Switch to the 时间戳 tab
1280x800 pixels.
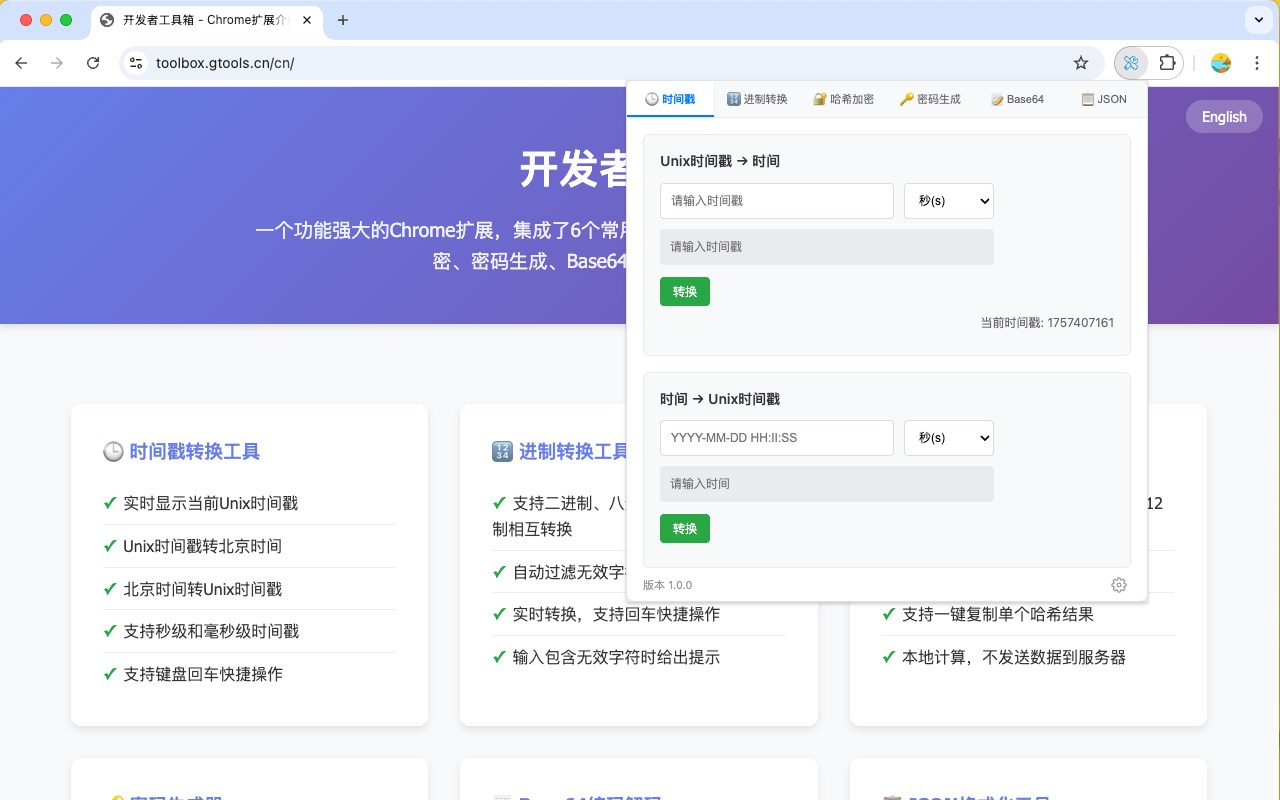coord(670,99)
